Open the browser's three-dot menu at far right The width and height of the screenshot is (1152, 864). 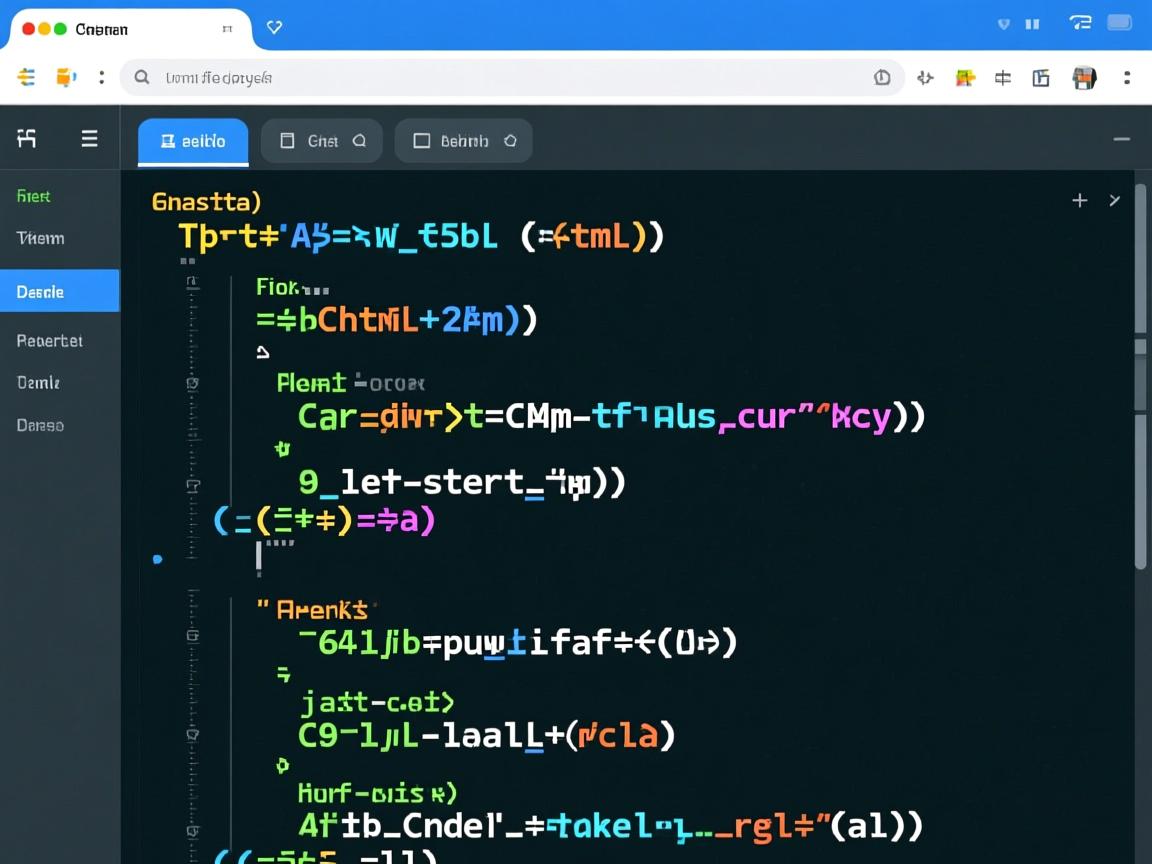[x=1127, y=77]
